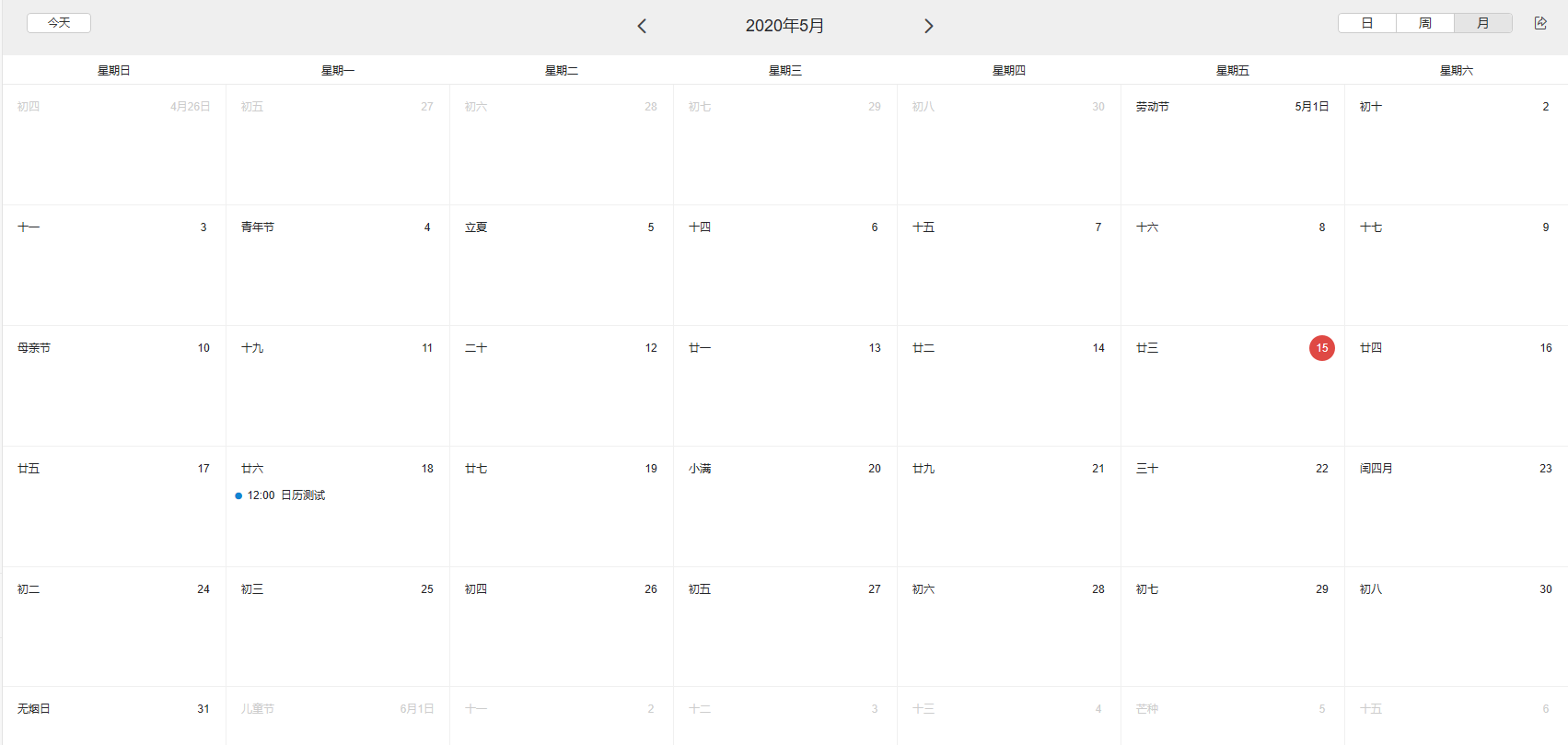The height and width of the screenshot is (745, 1568).
Task: Switch to 日 (Day) view
Action: point(1367,23)
